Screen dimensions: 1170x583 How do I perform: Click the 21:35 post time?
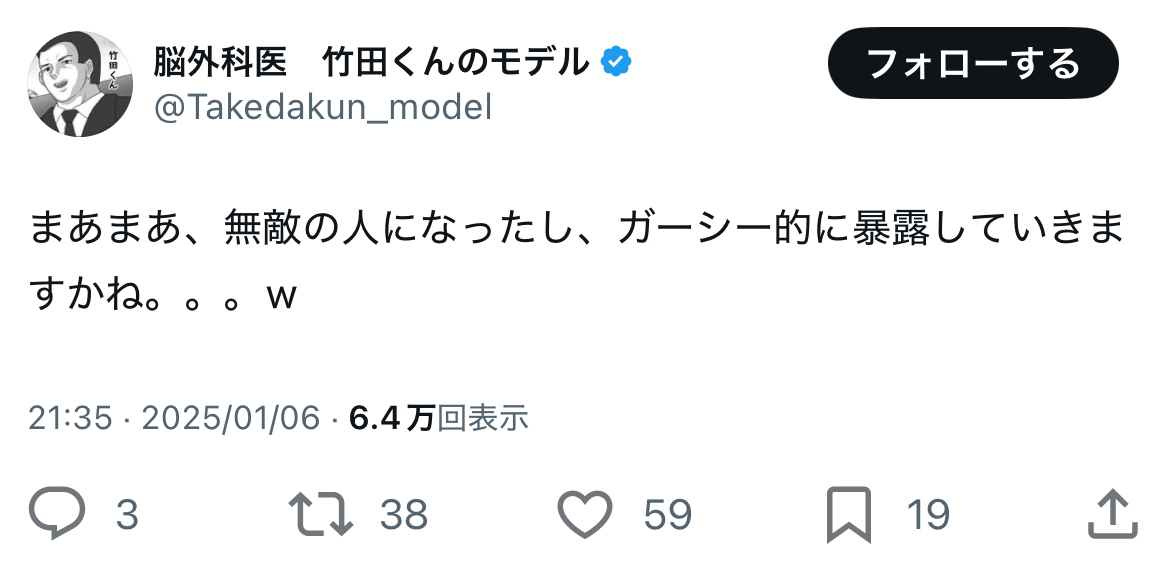point(70,418)
